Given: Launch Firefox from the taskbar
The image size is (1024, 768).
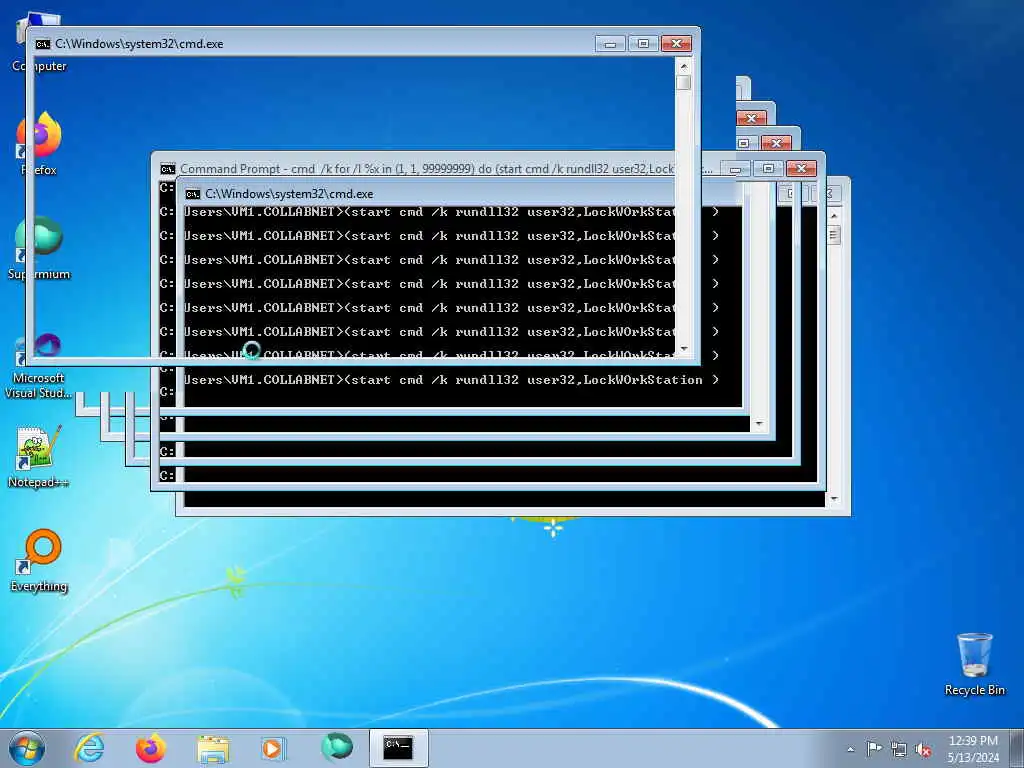Looking at the screenshot, I should coord(151,748).
